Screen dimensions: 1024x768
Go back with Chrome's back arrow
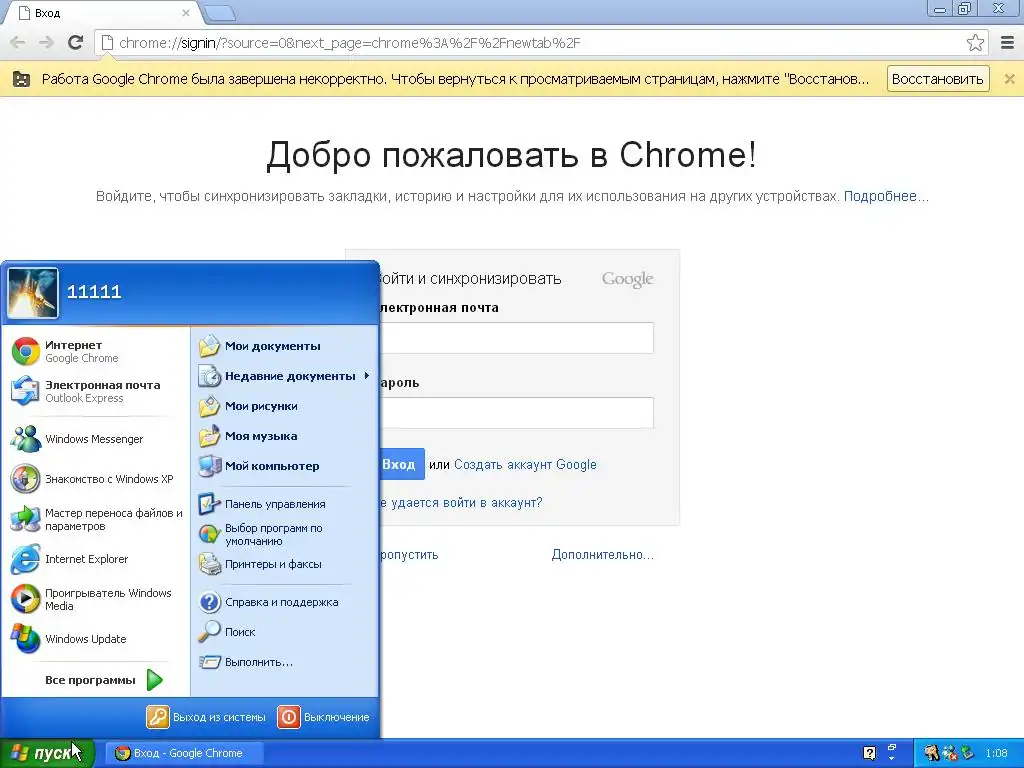[x=18, y=42]
